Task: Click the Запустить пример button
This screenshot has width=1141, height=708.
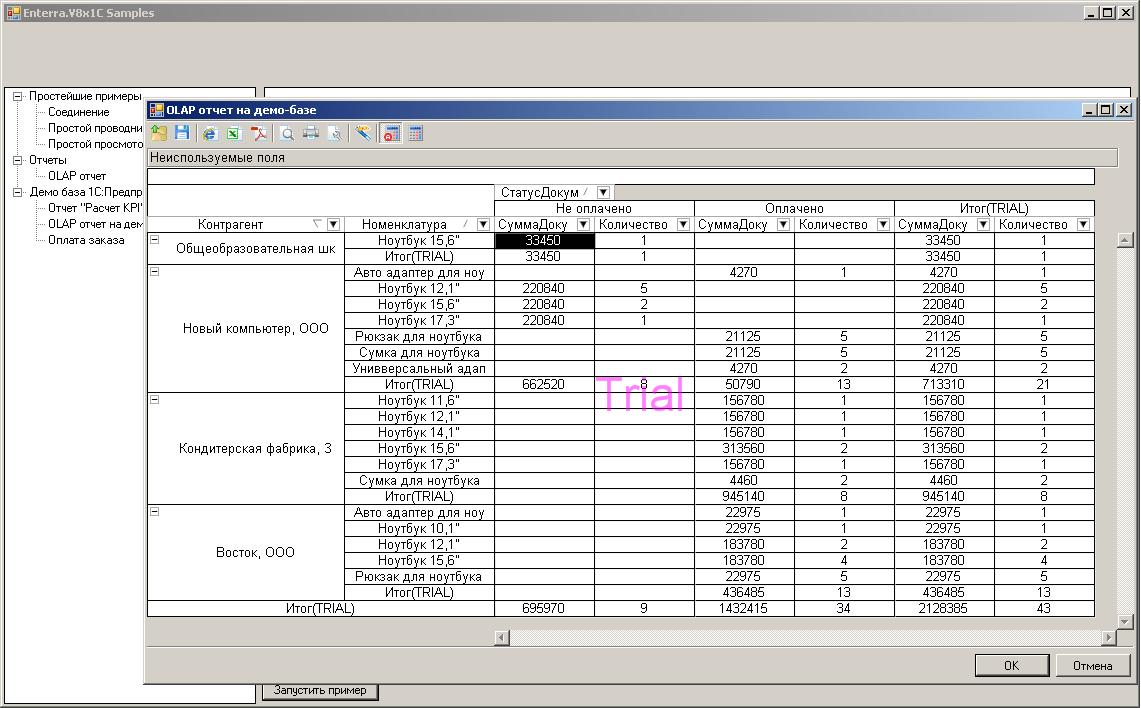Action: click(319, 691)
